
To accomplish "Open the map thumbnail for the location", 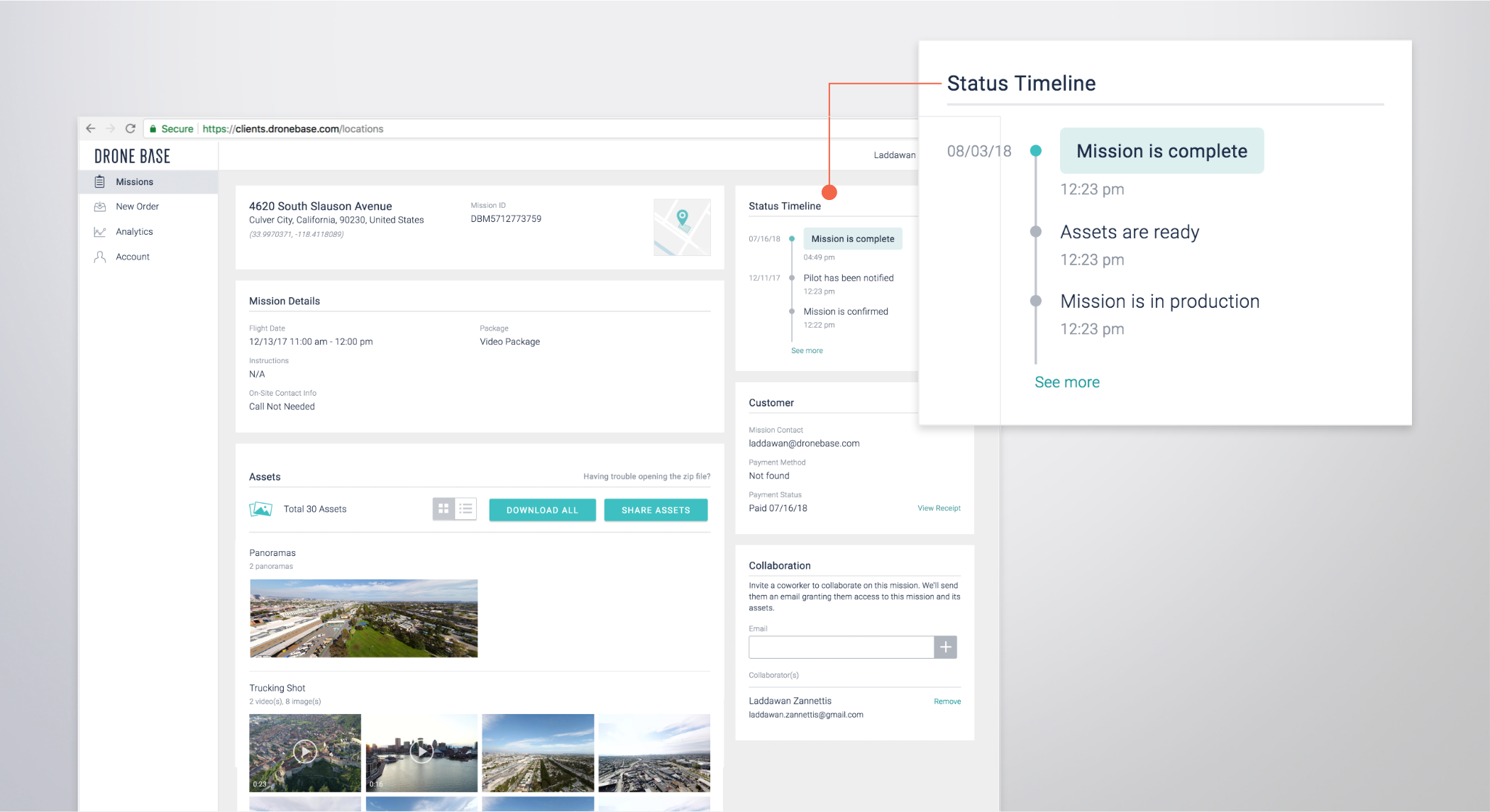I will click(x=682, y=227).
